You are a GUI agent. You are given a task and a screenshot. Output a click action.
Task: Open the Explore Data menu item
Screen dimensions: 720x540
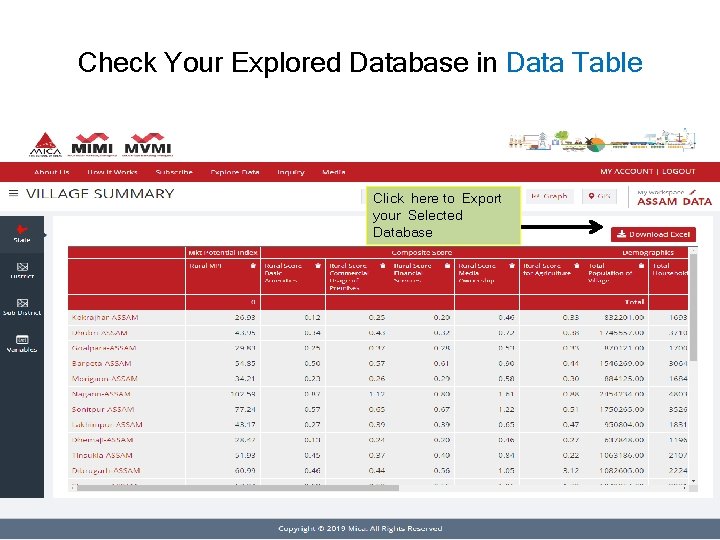[235, 172]
